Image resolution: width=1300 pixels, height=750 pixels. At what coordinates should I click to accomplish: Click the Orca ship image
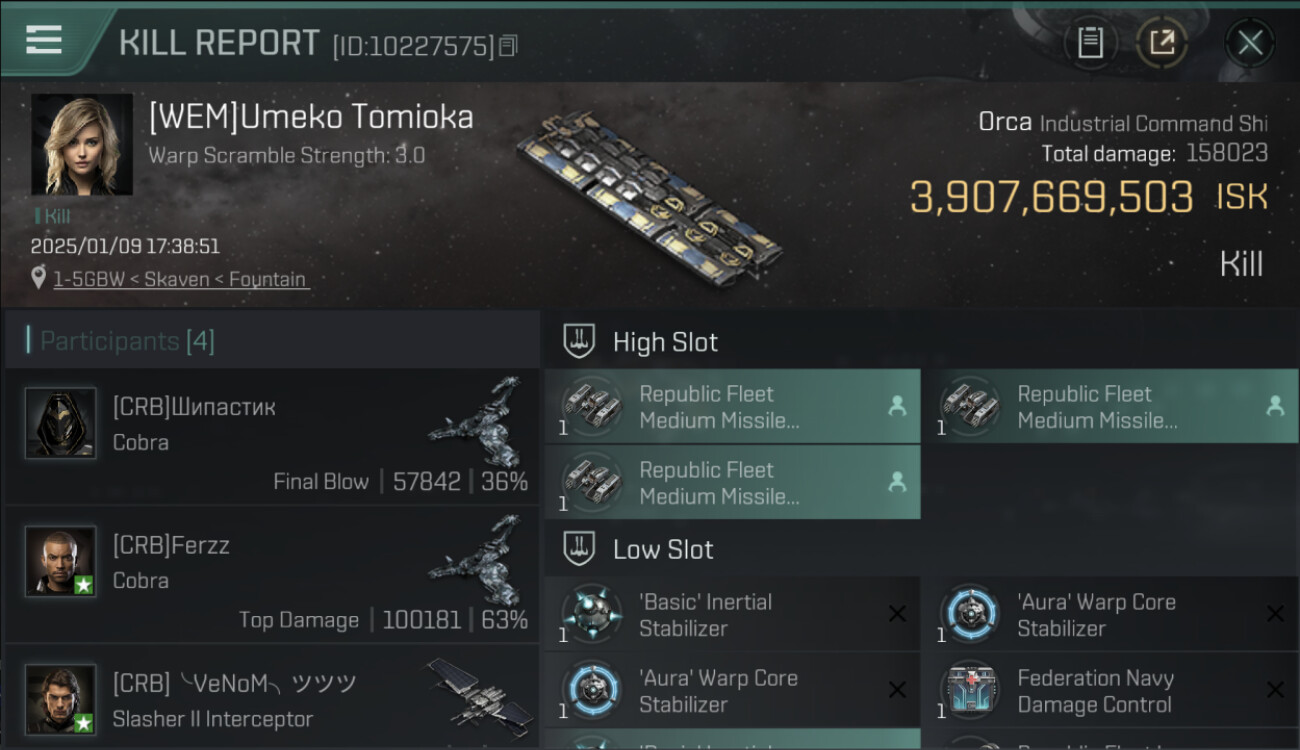(650, 190)
